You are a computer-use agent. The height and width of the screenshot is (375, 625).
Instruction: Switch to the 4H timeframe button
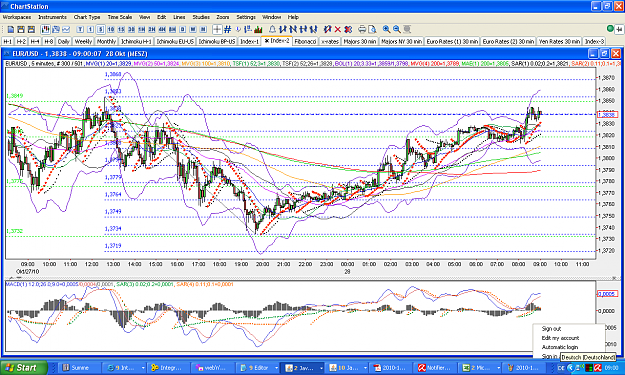(162, 29)
